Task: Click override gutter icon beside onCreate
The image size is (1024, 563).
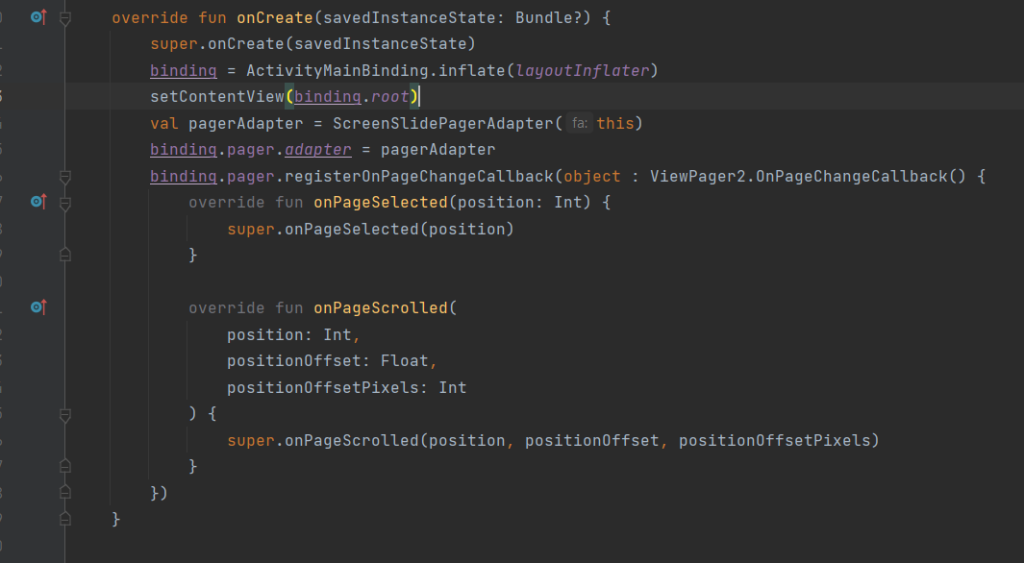Action: (38, 18)
